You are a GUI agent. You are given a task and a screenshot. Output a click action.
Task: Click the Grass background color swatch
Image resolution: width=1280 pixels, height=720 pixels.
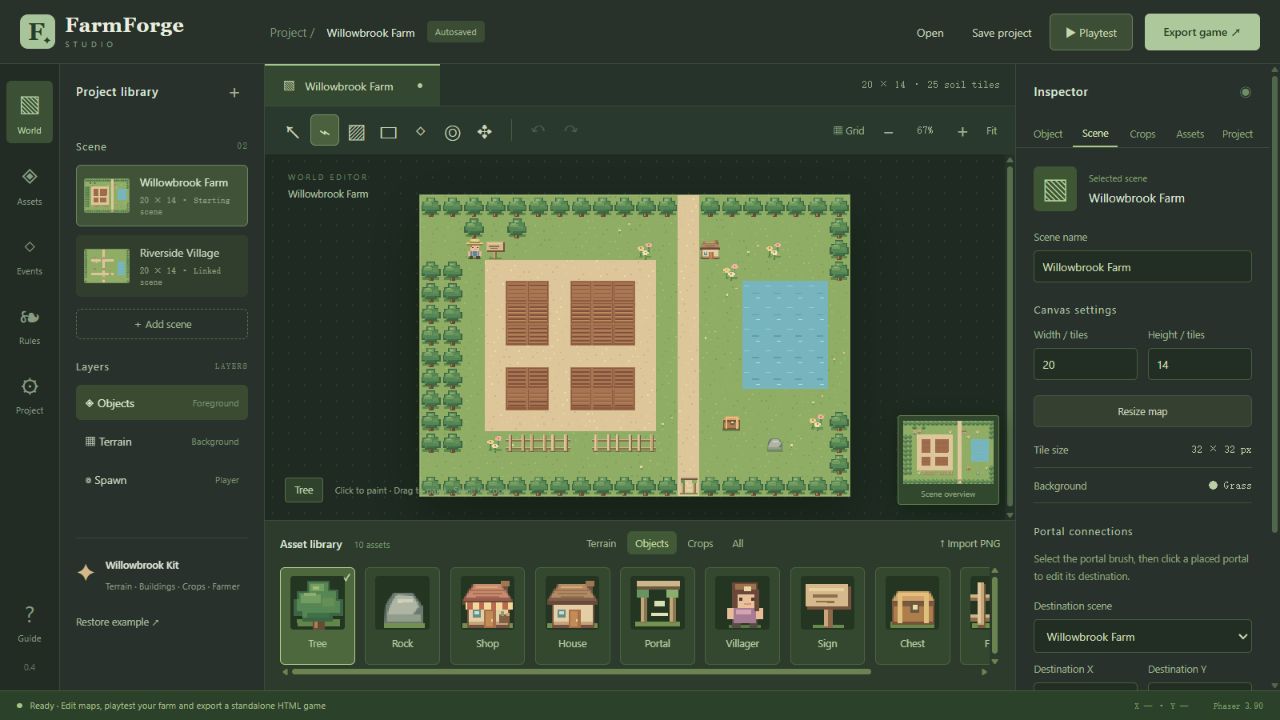click(1213, 486)
